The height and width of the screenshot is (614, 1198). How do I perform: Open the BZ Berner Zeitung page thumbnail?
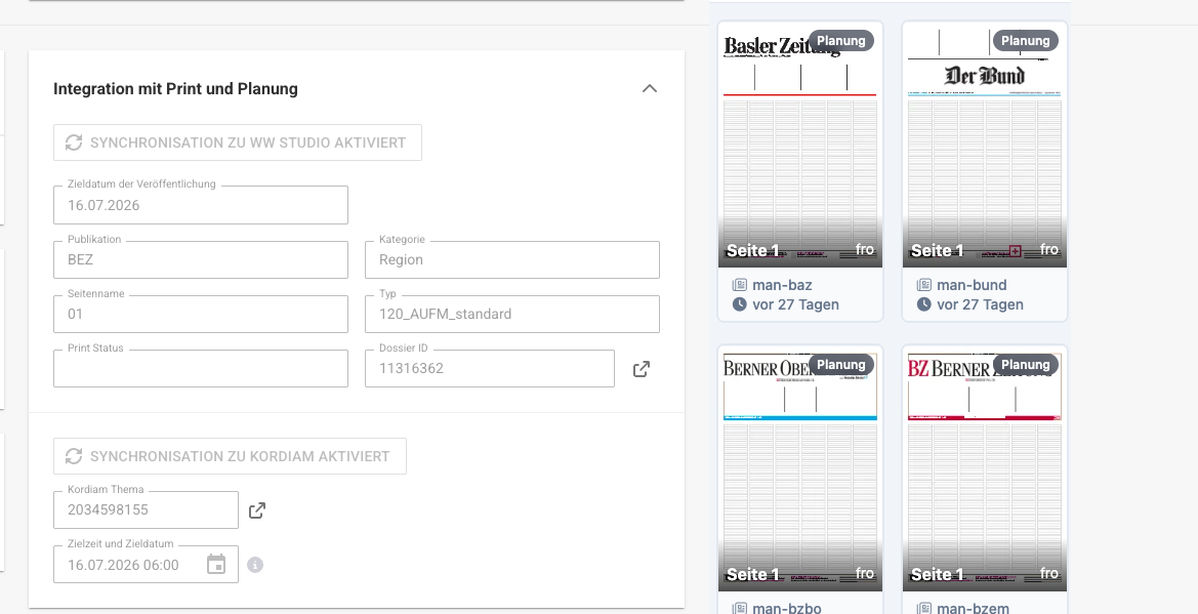click(x=985, y=469)
